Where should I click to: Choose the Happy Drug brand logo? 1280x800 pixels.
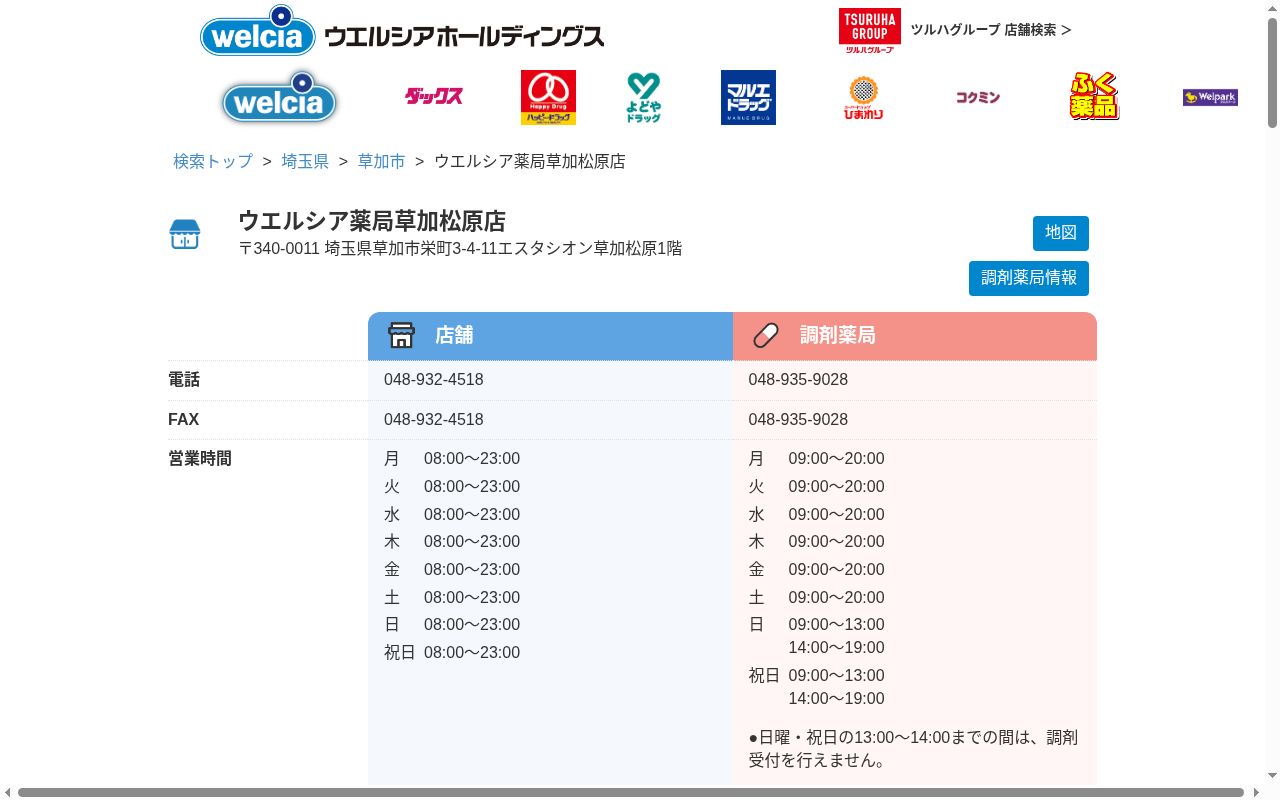tap(548, 97)
